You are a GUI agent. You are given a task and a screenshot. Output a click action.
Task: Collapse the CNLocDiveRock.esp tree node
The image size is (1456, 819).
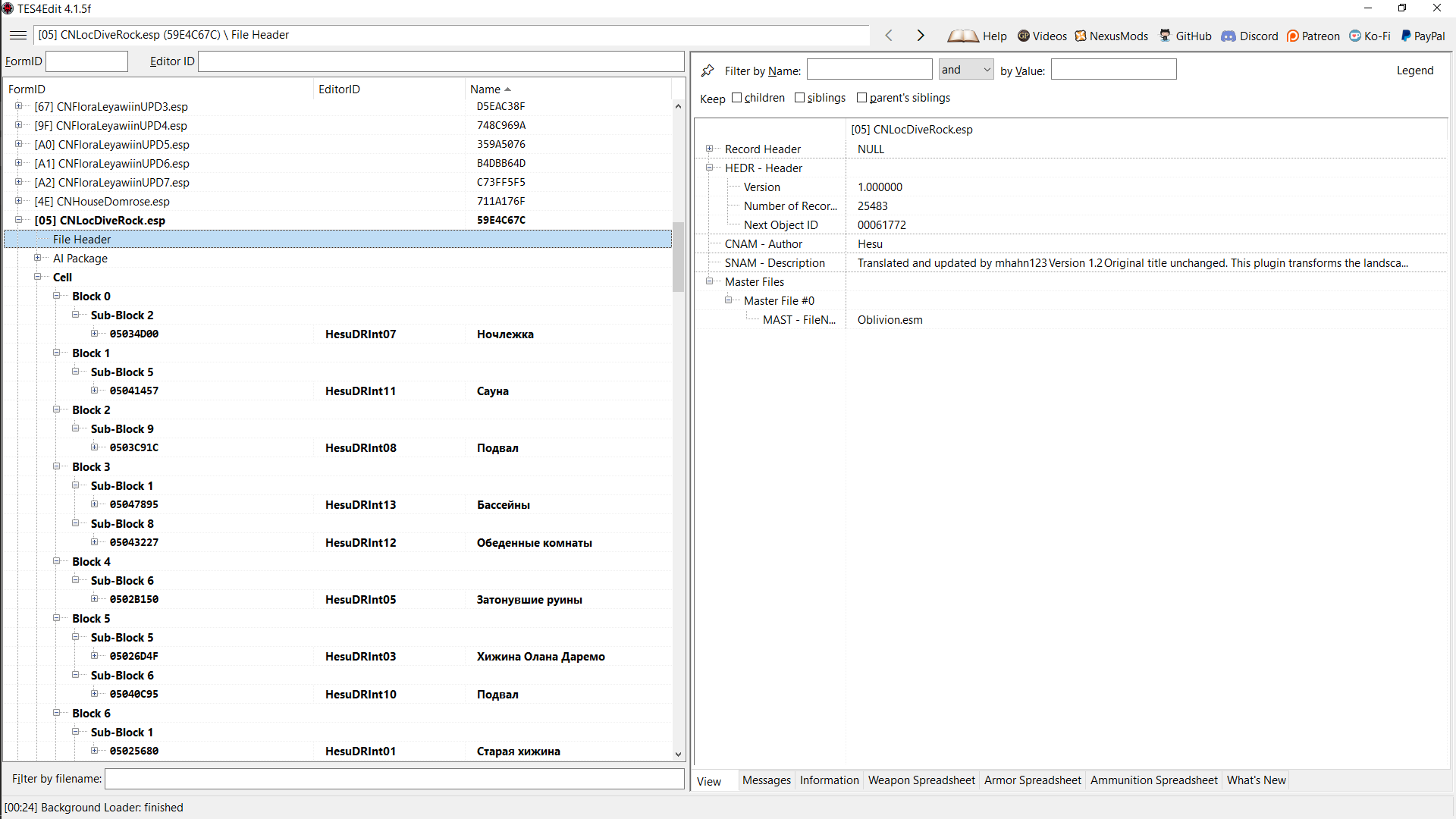(19, 220)
